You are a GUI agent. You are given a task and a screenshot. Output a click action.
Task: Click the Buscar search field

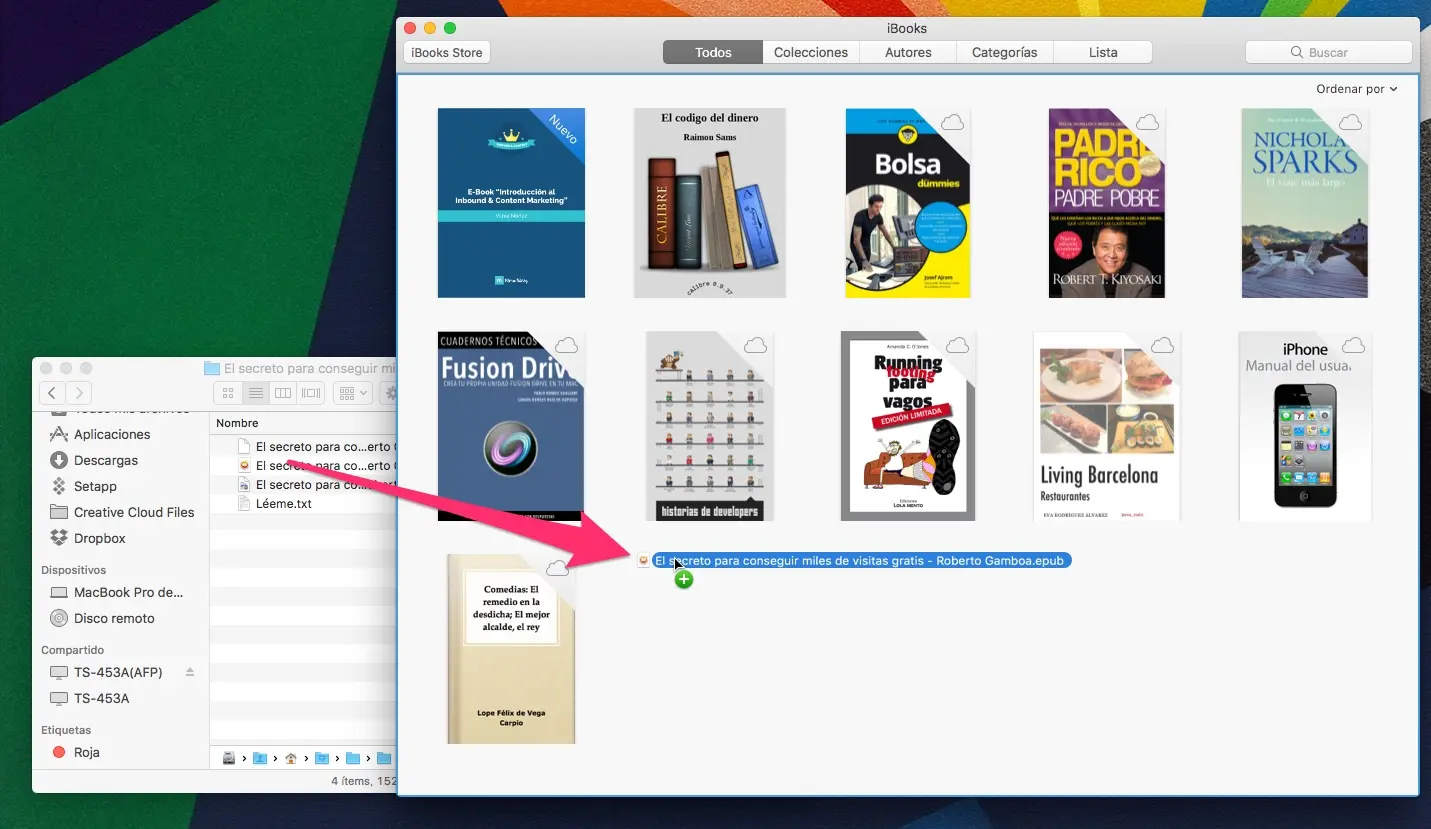1328,52
